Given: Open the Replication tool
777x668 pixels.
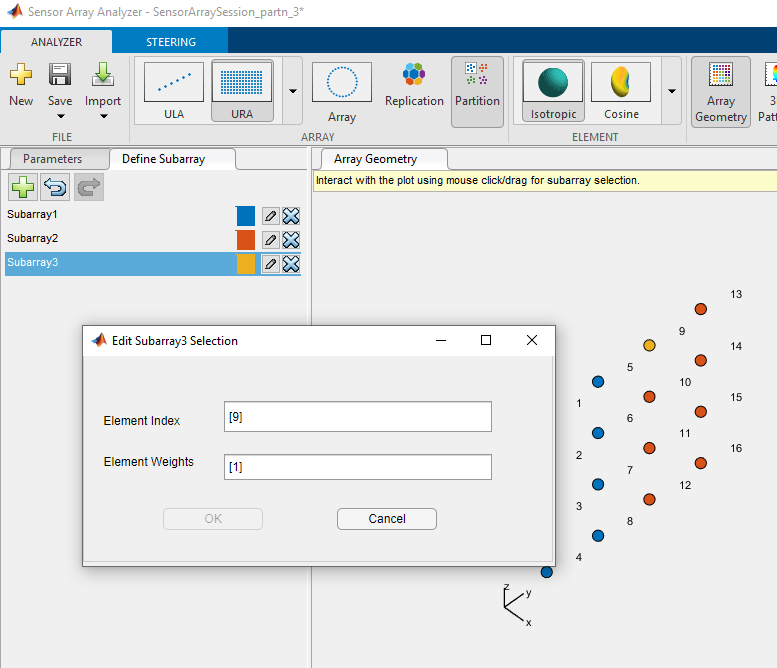Looking at the screenshot, I should [414, 85].
